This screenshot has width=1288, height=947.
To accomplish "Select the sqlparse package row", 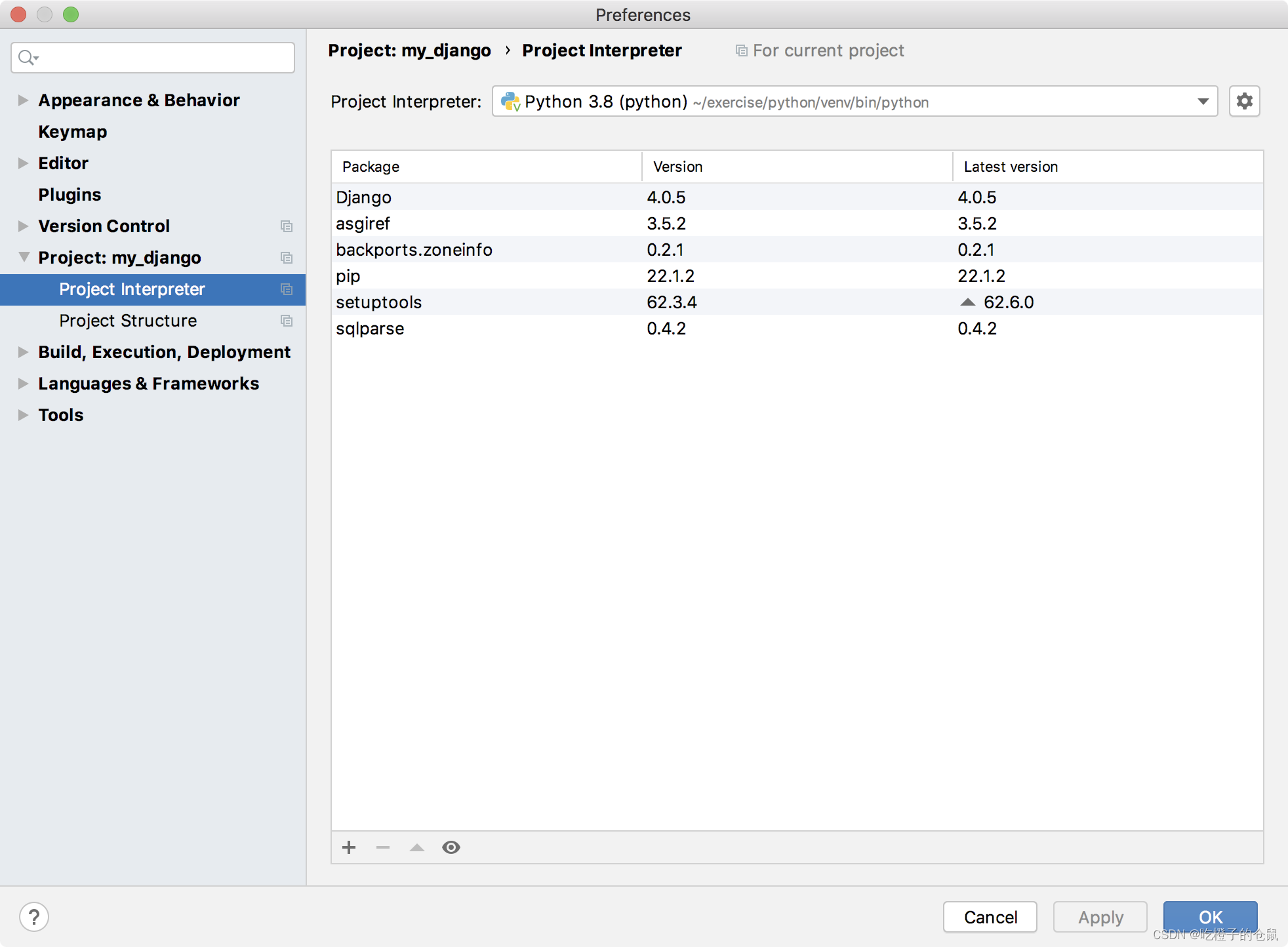I will [x=797, y=329].
